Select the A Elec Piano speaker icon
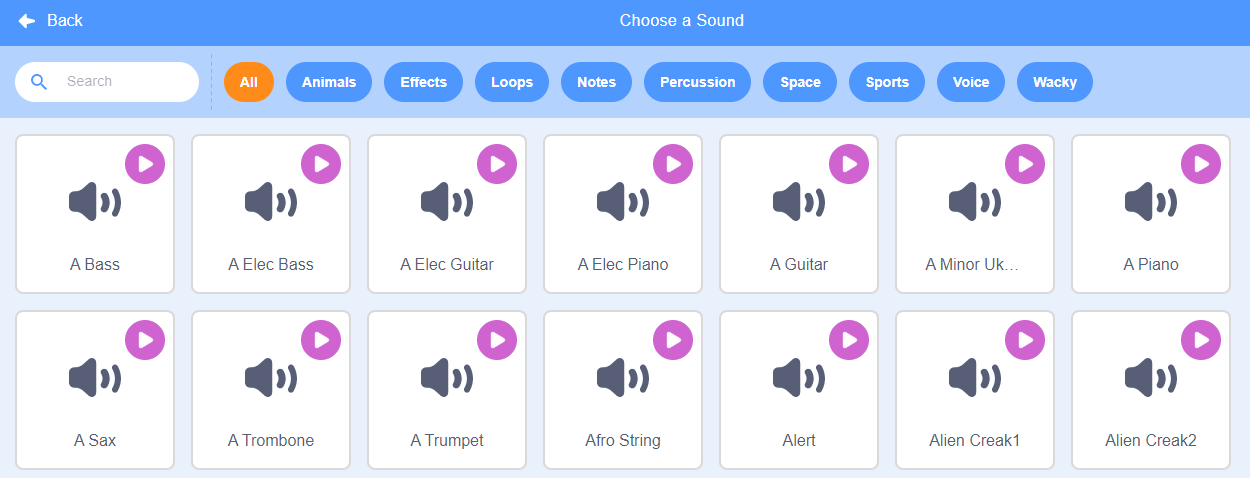 pyautogui.click(x=622, y=203)
